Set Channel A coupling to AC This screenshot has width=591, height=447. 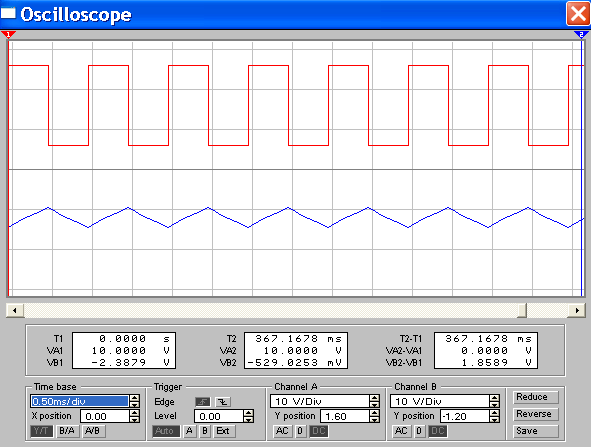pyautogui.click(x=282, y=431)
